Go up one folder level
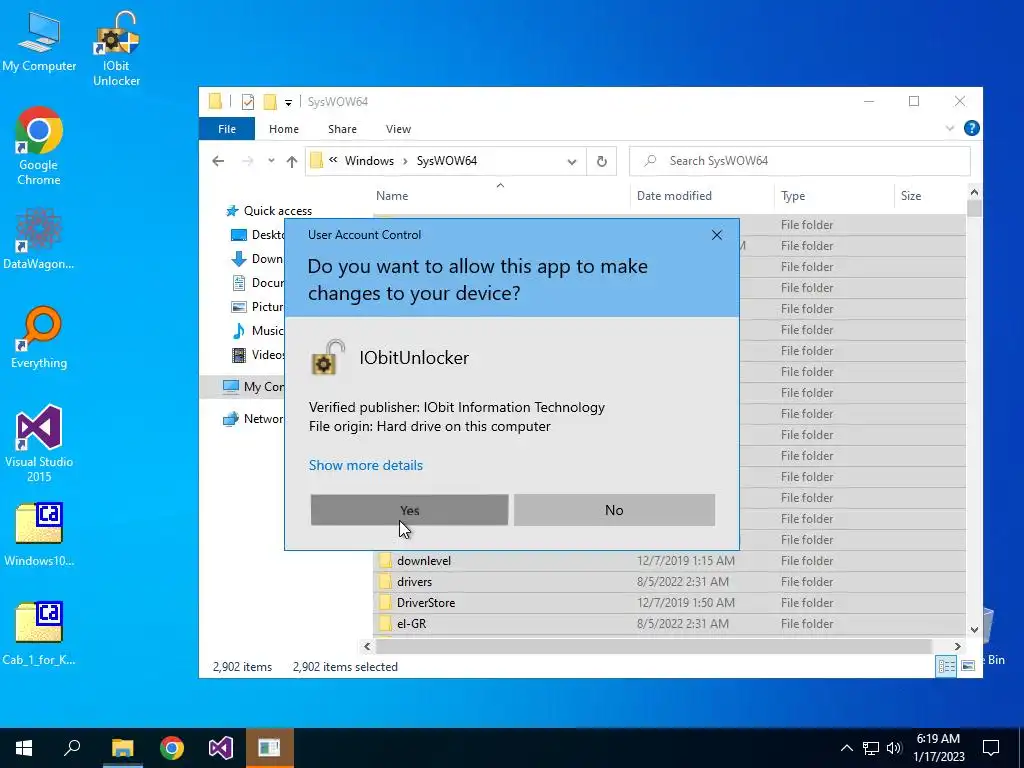This screenshot has width=1024, height=768. [291, 161]
